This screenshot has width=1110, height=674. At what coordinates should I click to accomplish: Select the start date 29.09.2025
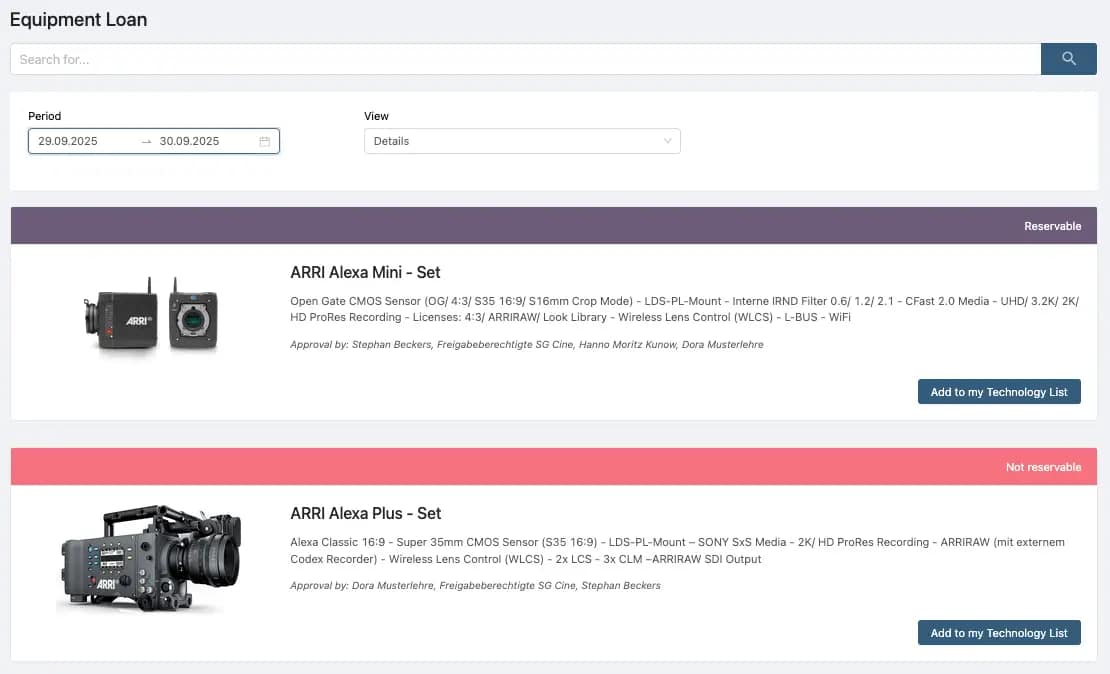click(x=68, y=142)
